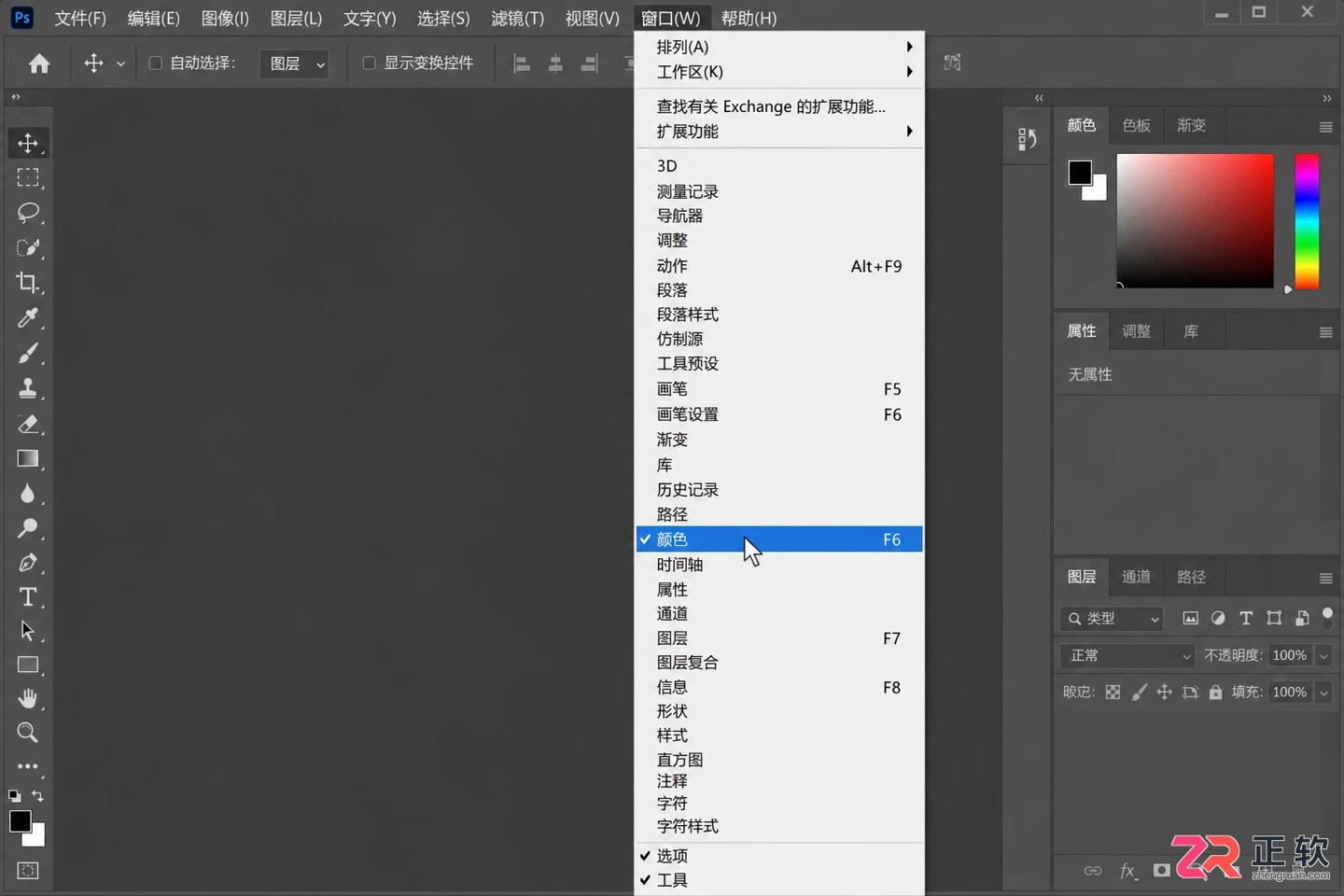Click the 不透明度 100% value field
This screenshot has height=896, width=1344.
coord(1290,655)
